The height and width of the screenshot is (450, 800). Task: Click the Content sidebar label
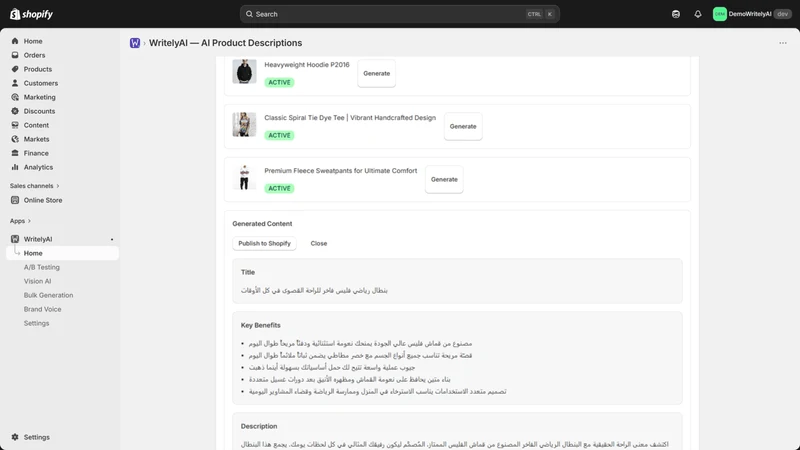(36, 125)
